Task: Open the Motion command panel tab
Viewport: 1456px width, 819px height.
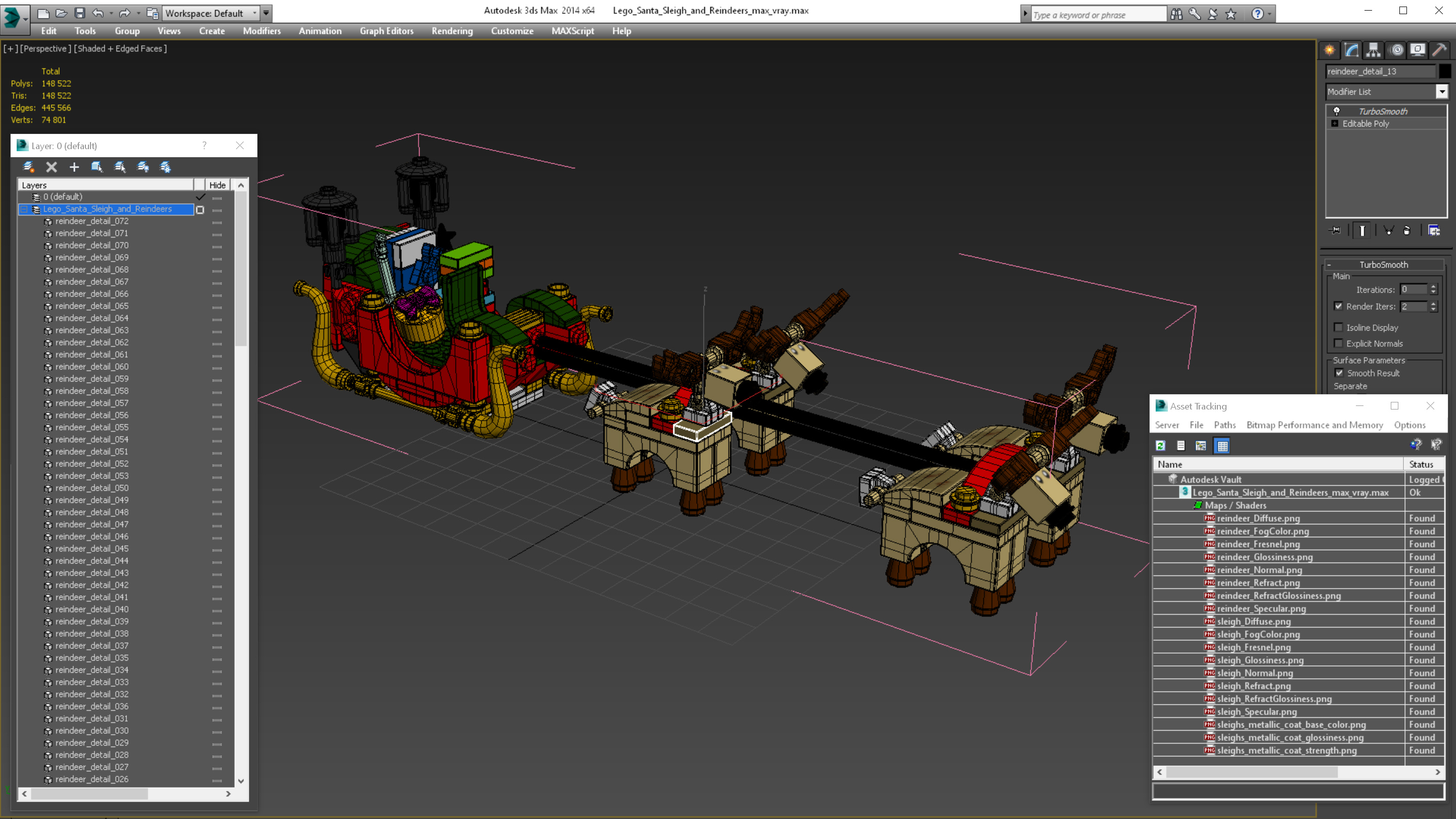Action: [x=1397, y=50]
